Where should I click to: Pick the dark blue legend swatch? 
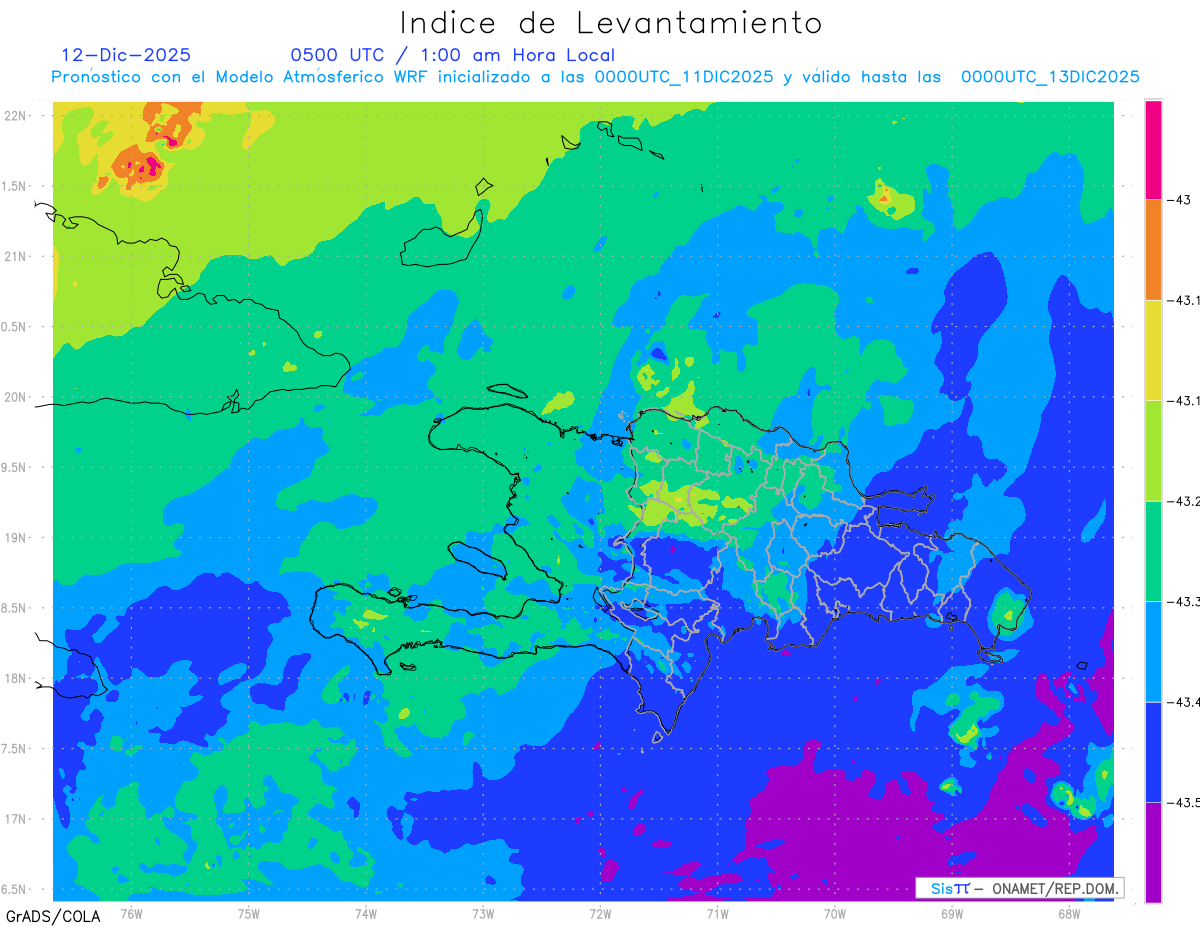[1153, 752]
